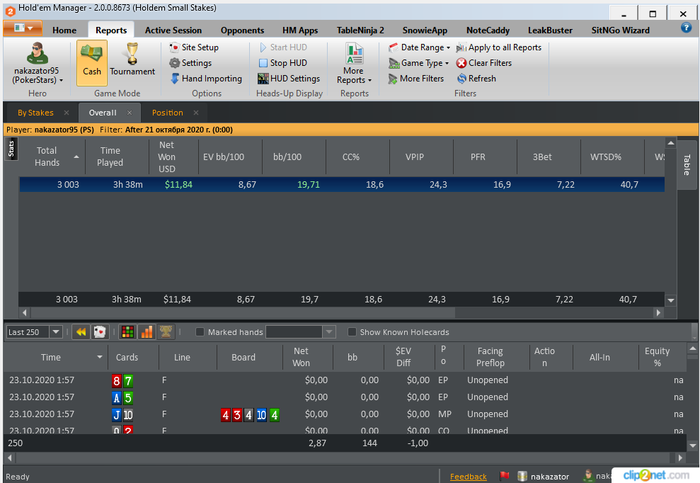Select the 3 003 hands report row
This screenshot has height=483, width=700.
(342, 184)
